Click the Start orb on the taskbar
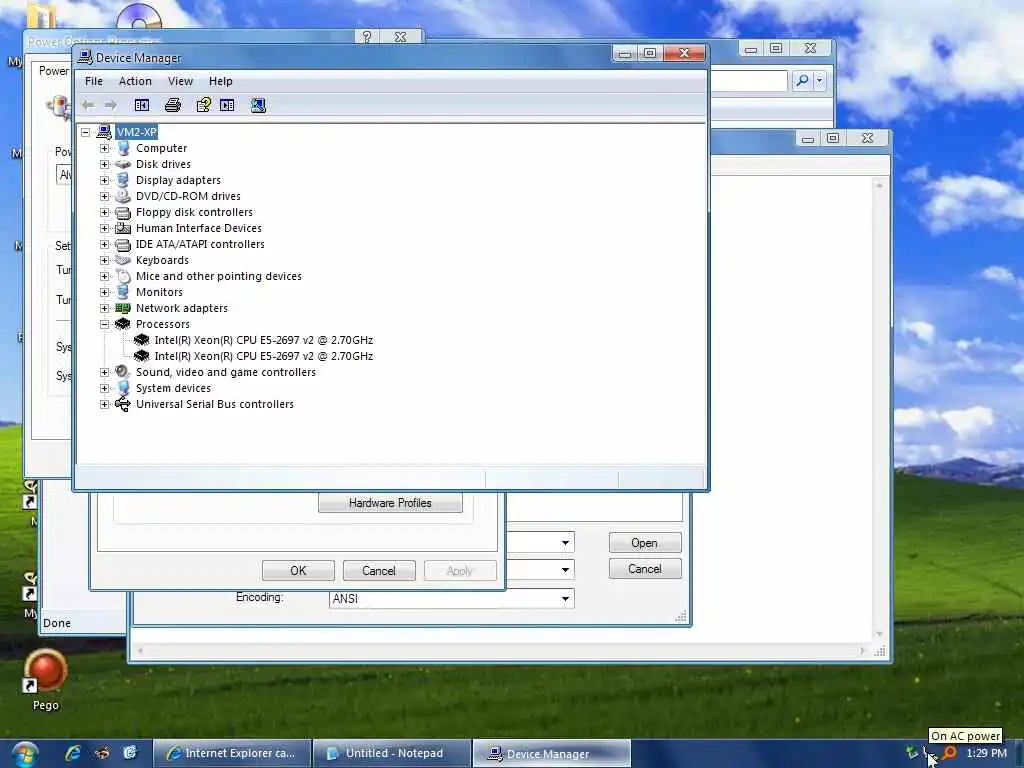This screenshot has height=768, width=1024. click(x=24, y=755)
